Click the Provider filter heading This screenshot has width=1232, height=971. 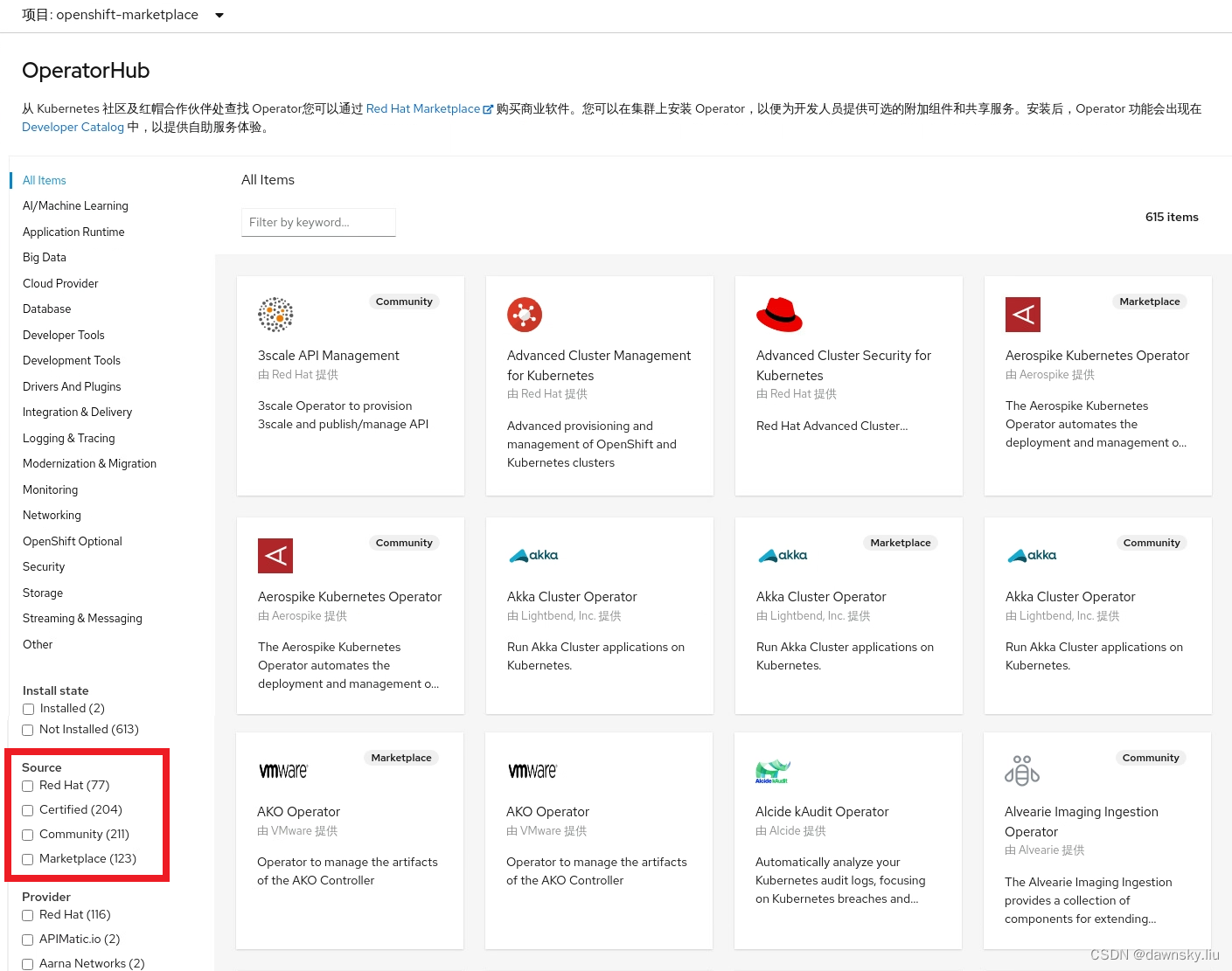coord(46,897)
